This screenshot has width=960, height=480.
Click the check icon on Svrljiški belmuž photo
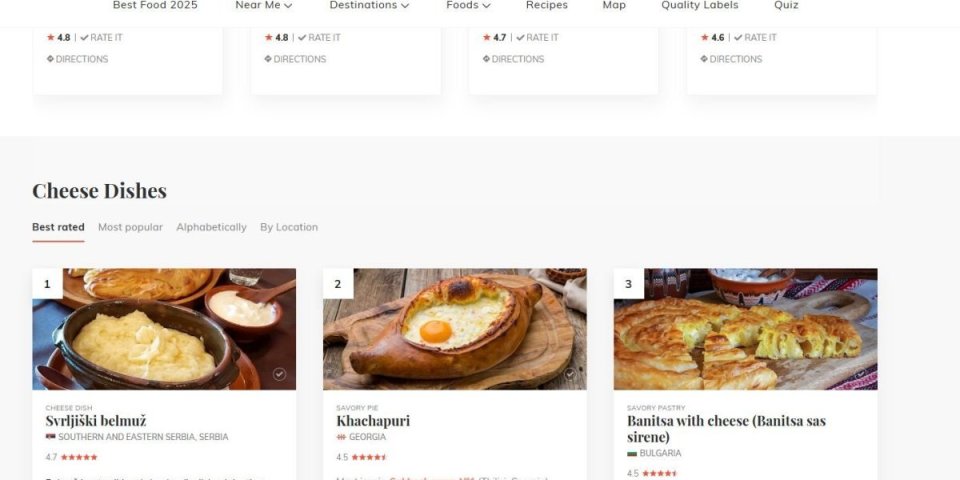tap(279, 374)
